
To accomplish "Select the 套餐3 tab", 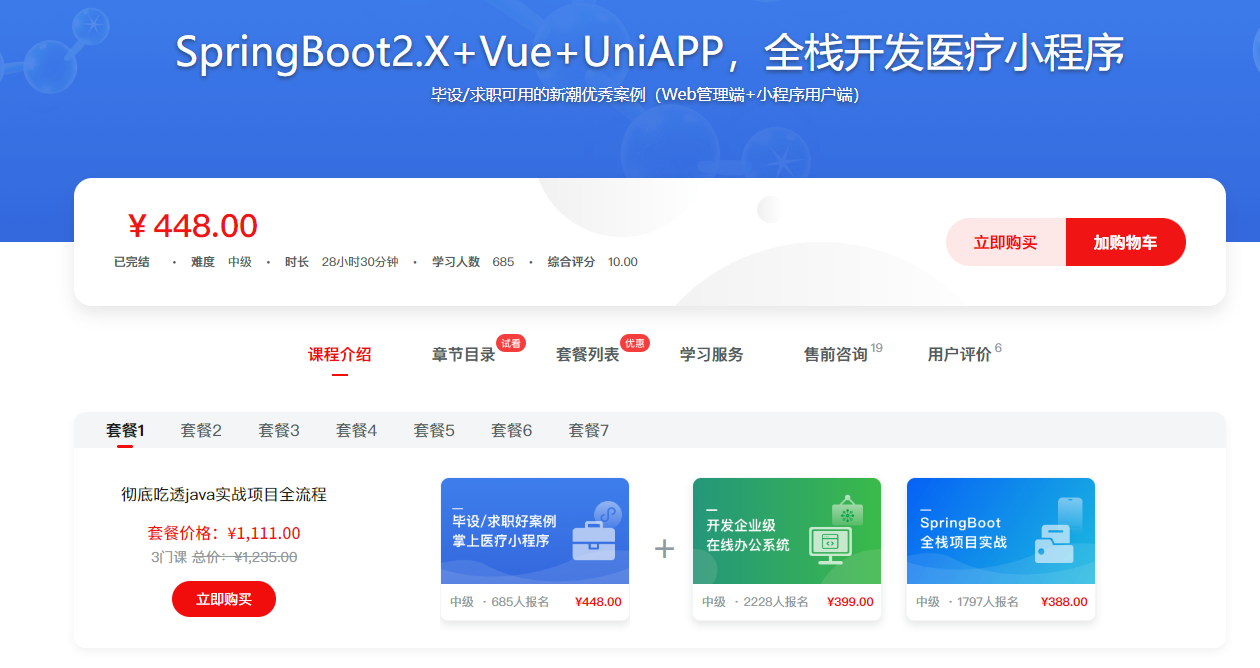I will point(279,430).
